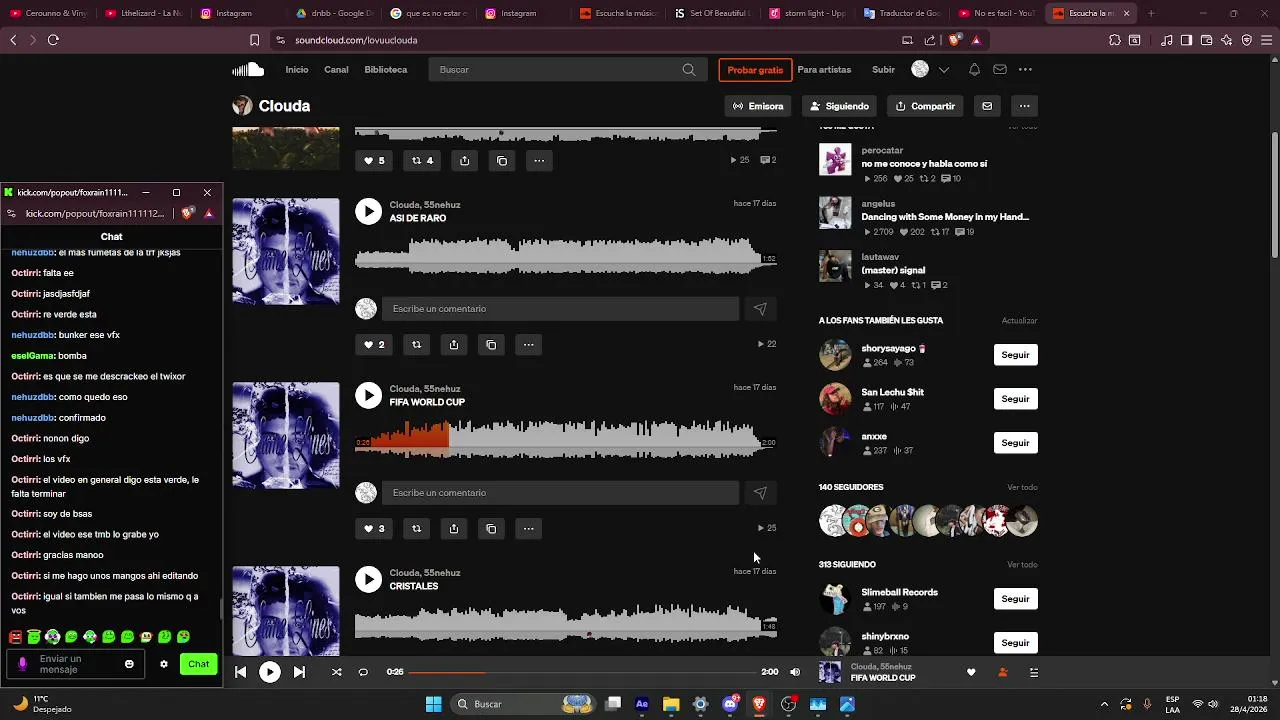Toggle the Siguiendo follow button for Clouda
The image size is (1280, 720).
pos(840,106)
